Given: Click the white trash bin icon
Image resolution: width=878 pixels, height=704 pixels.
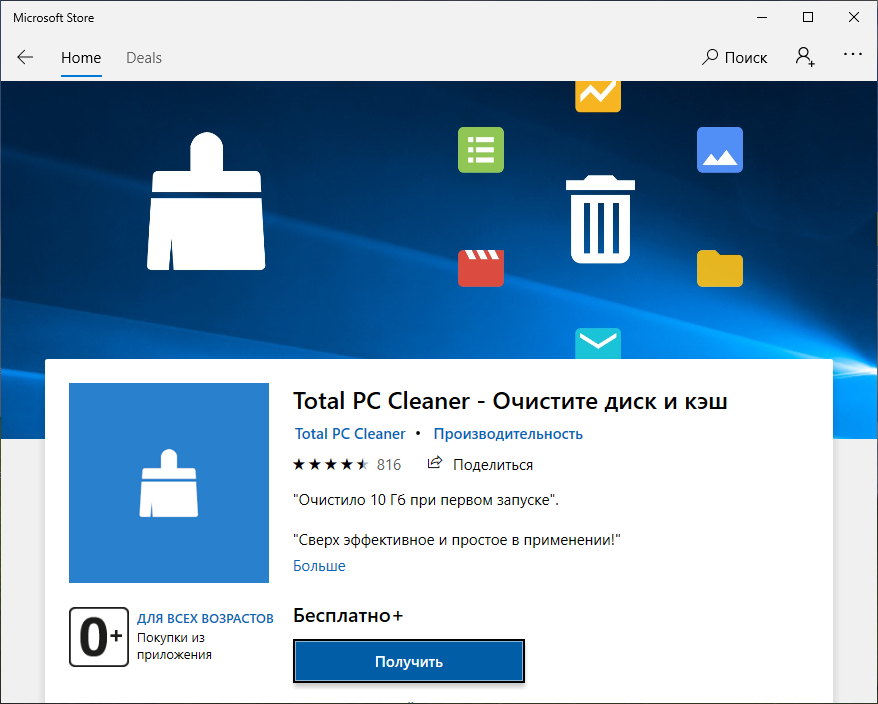Looking at the screenshot, I should [600, 219].
